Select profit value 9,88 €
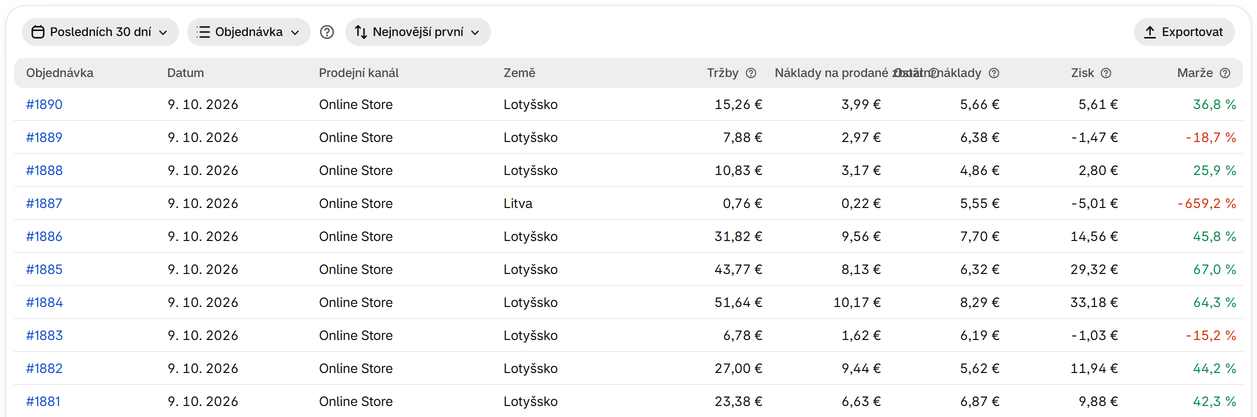This screenshot has width=1257, height=417. click(x=1098, y=401)
